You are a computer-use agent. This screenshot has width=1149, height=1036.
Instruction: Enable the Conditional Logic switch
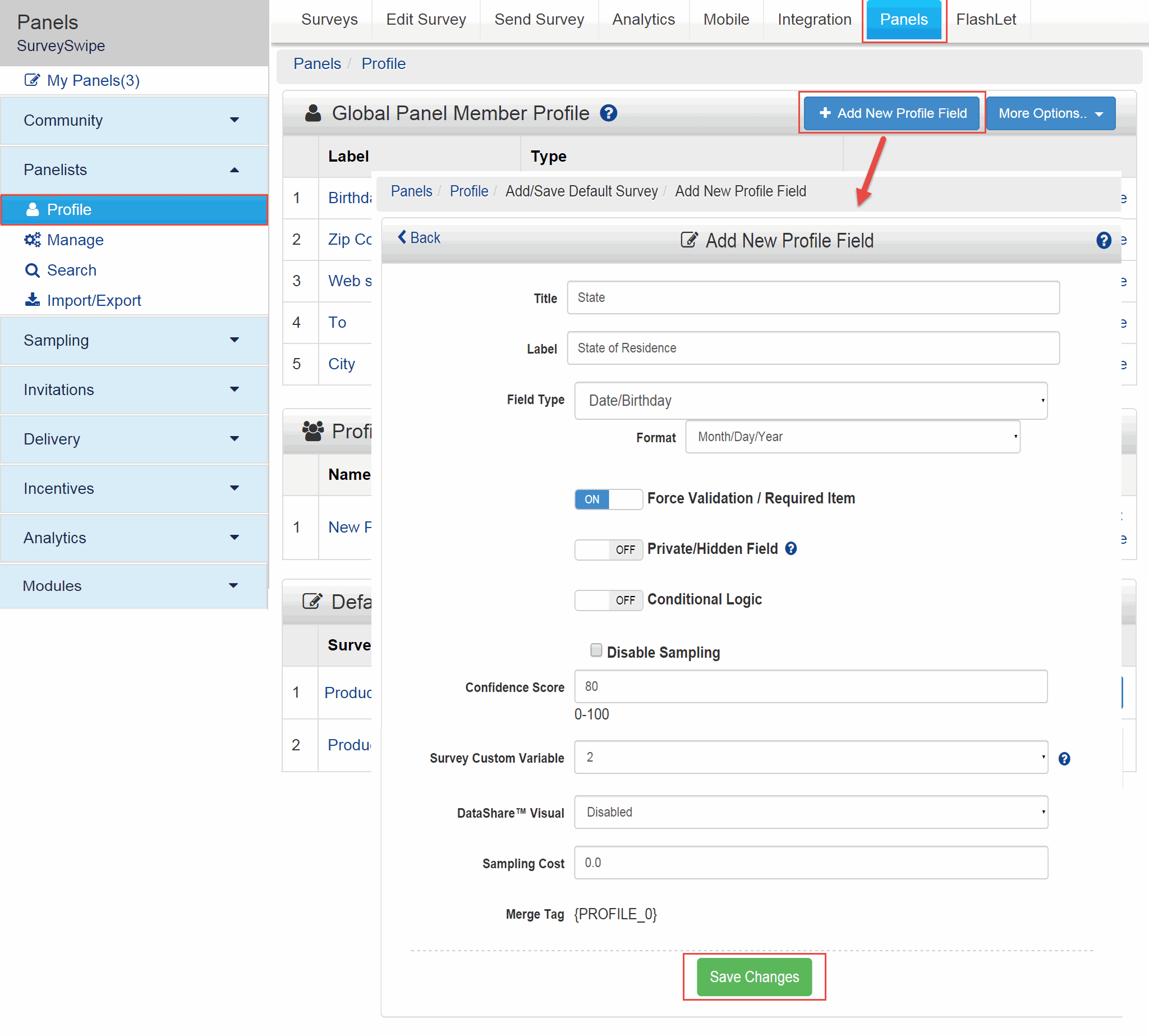pyautogui.click(x=608, y=599)
